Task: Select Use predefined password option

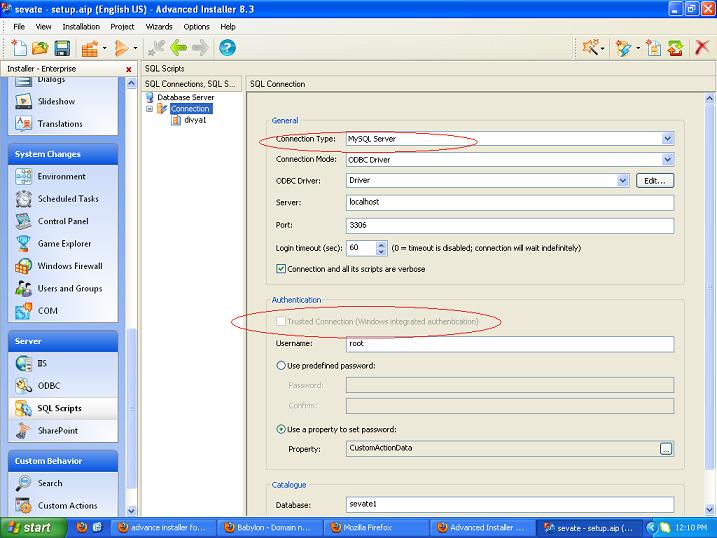Action: (x=281, y=366)
